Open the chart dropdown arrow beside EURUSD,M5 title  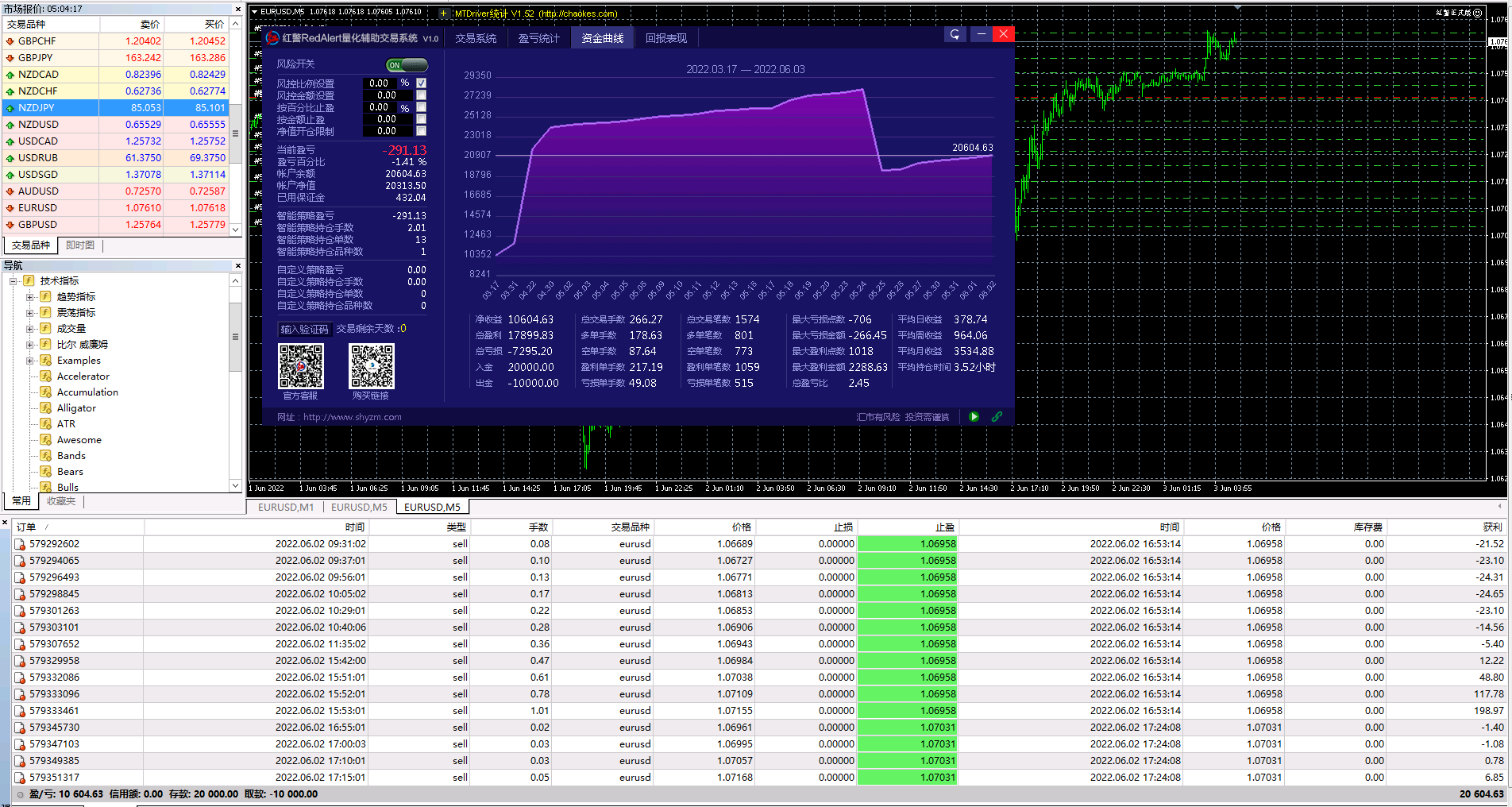click(254, 12)
